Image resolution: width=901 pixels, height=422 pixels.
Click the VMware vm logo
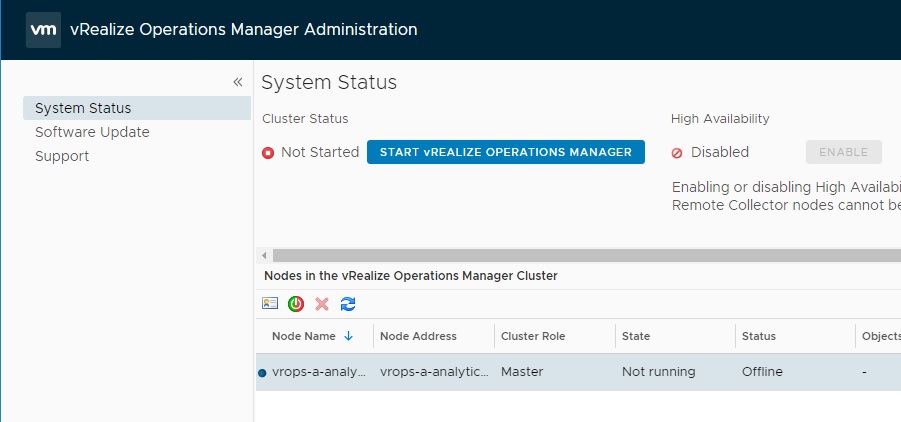[43, 29]
